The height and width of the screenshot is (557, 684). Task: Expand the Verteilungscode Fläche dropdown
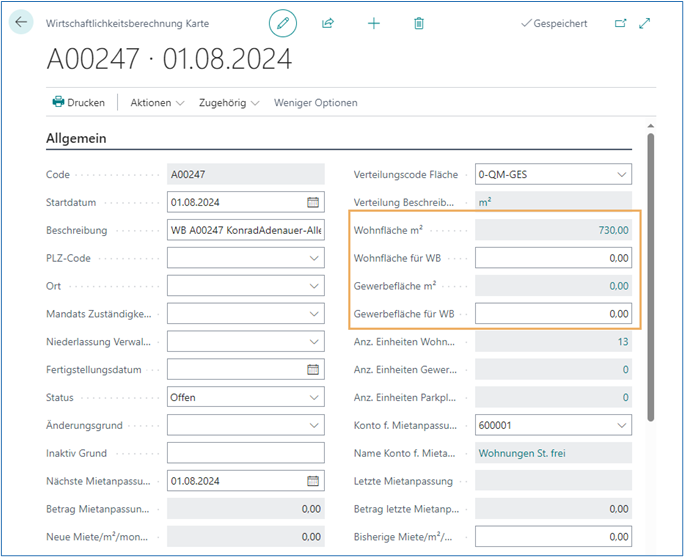coord(620,174)
